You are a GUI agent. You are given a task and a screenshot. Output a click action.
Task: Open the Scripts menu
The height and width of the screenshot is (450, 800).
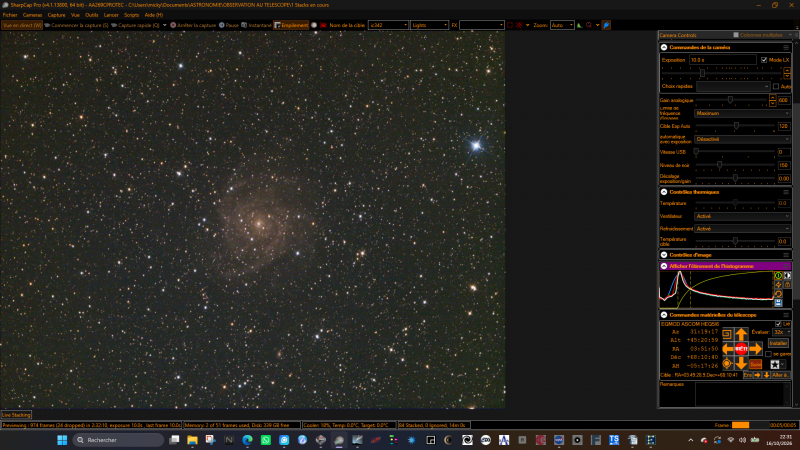pyautogui.click(x=132, y=15)
